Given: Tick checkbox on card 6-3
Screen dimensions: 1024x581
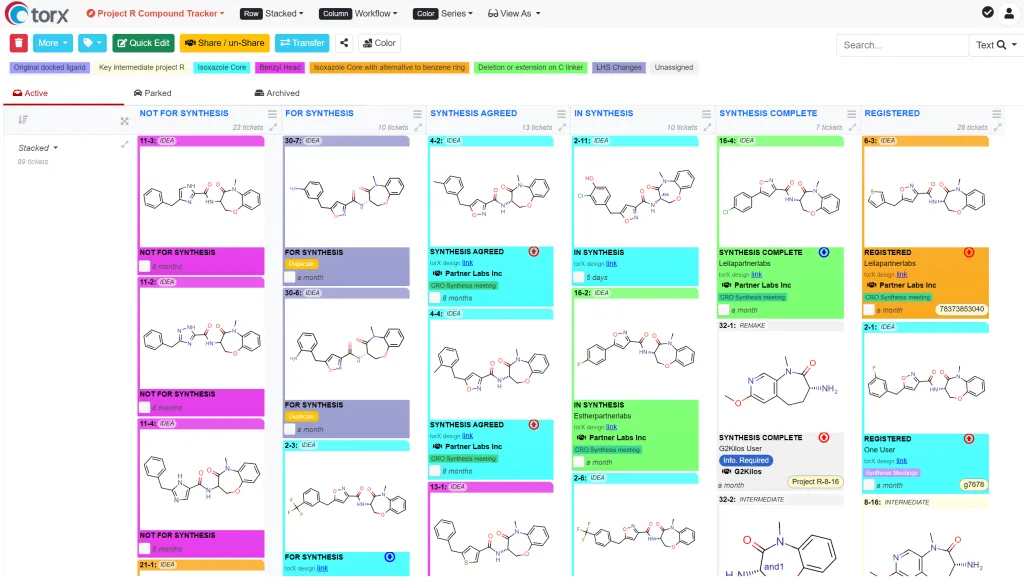Looking at the screenshot, I should [869, 309].
